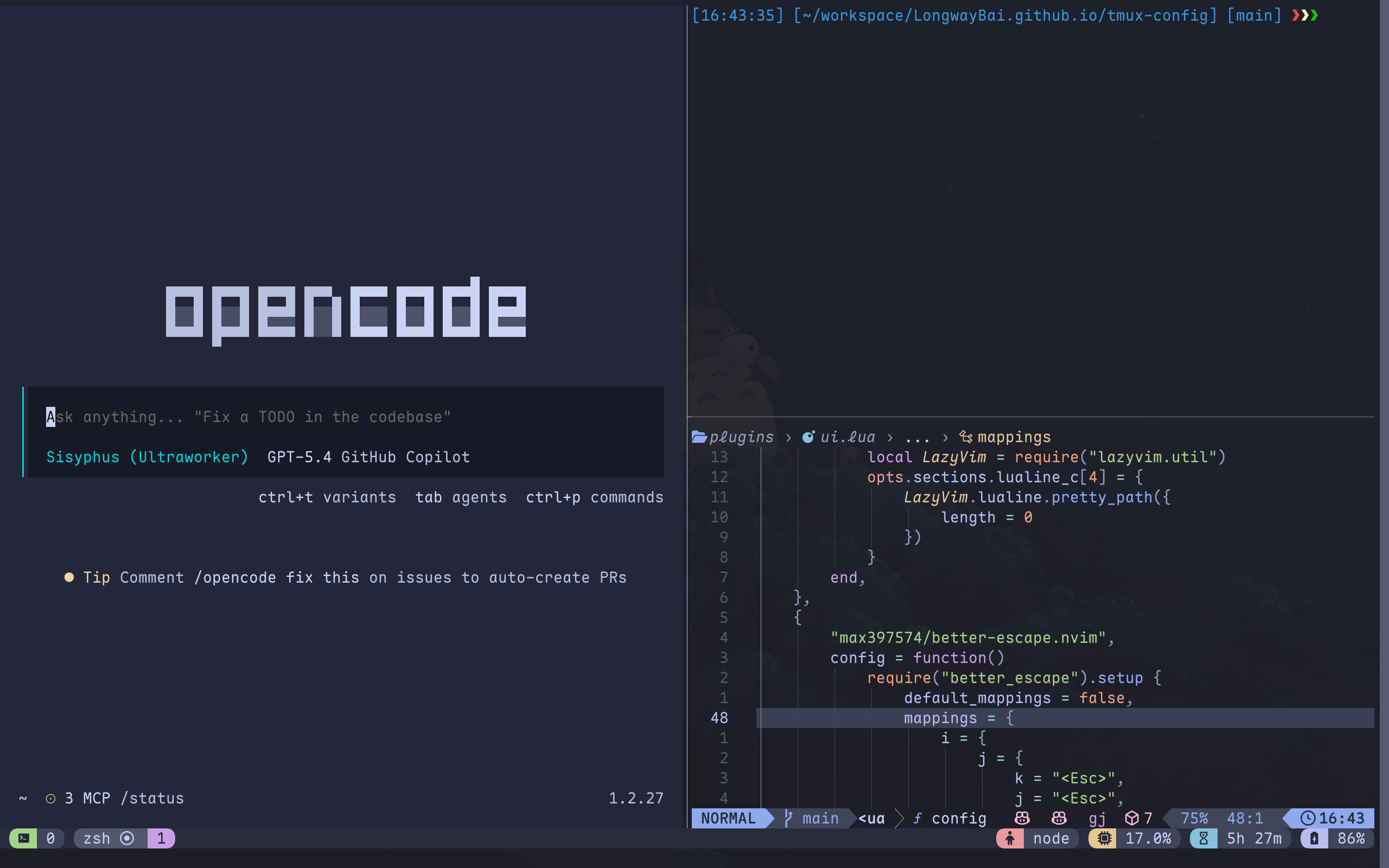This screenshot has height=868, width=1389.
Task: Click the chevron between ui.lua and ellipsis
Action: [890, 437]
